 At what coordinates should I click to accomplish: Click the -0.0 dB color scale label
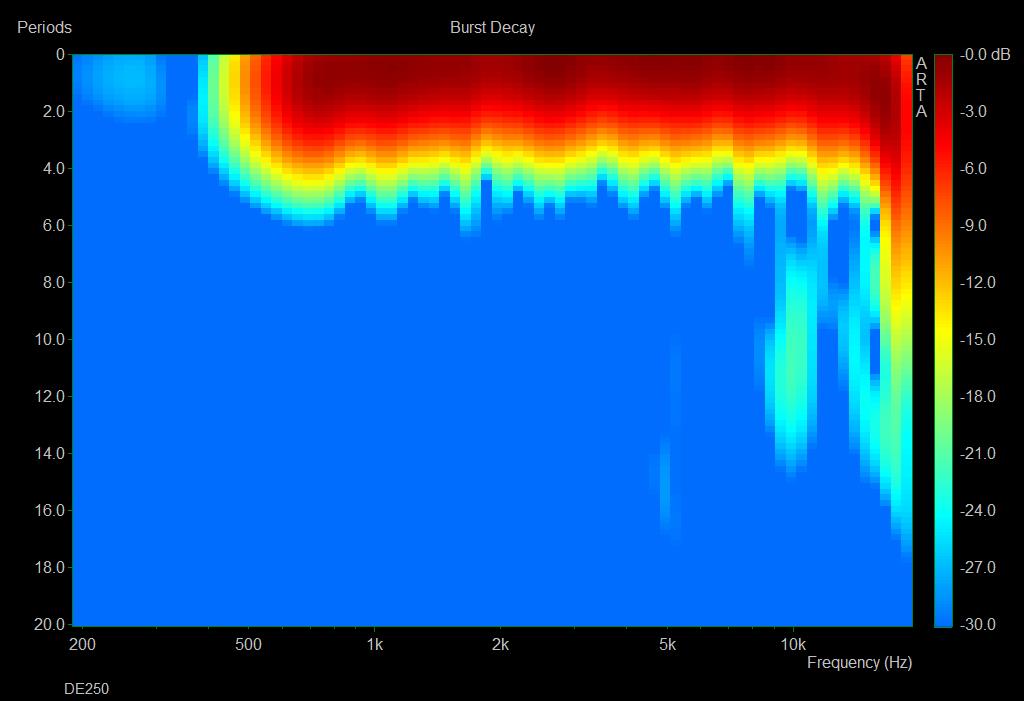(x=984, y=55)
